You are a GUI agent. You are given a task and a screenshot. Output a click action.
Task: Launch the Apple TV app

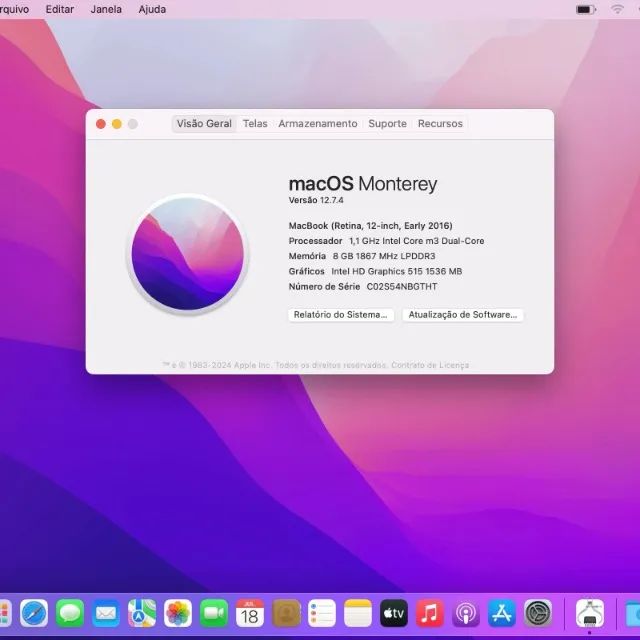394,613
